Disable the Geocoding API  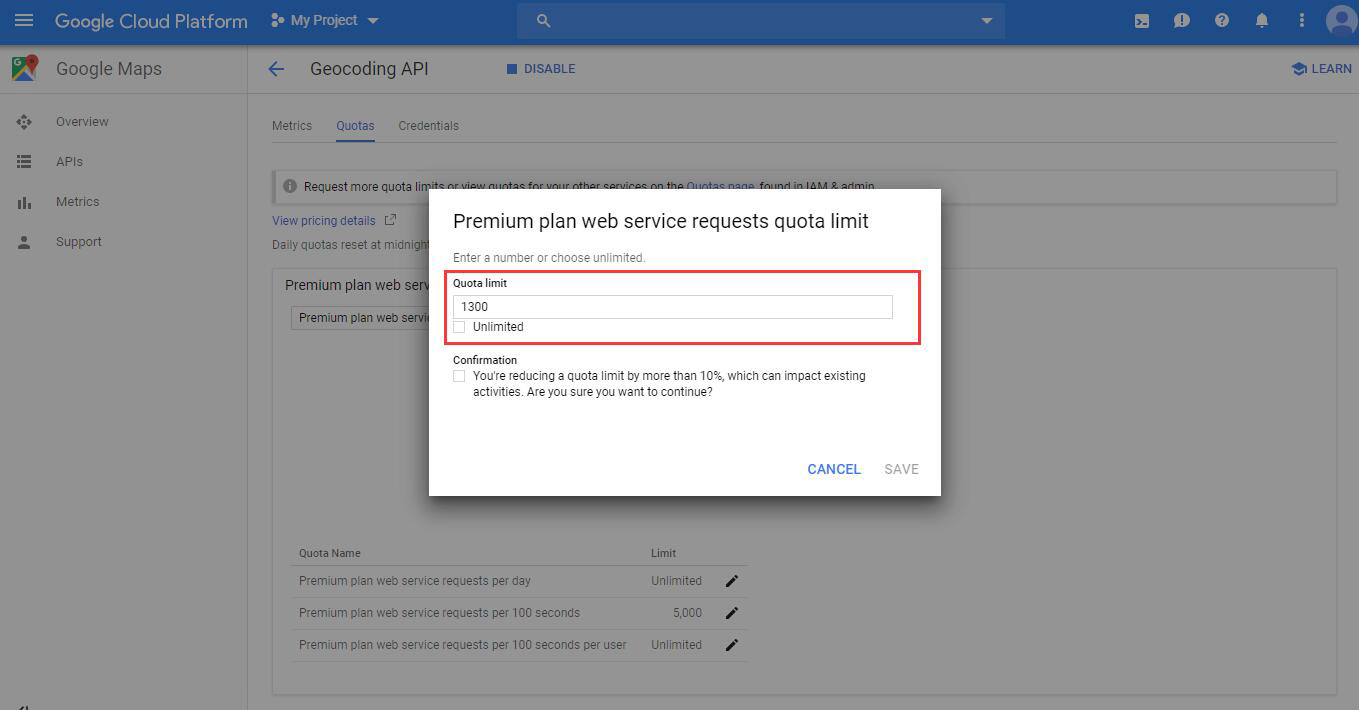click(540, 69)
